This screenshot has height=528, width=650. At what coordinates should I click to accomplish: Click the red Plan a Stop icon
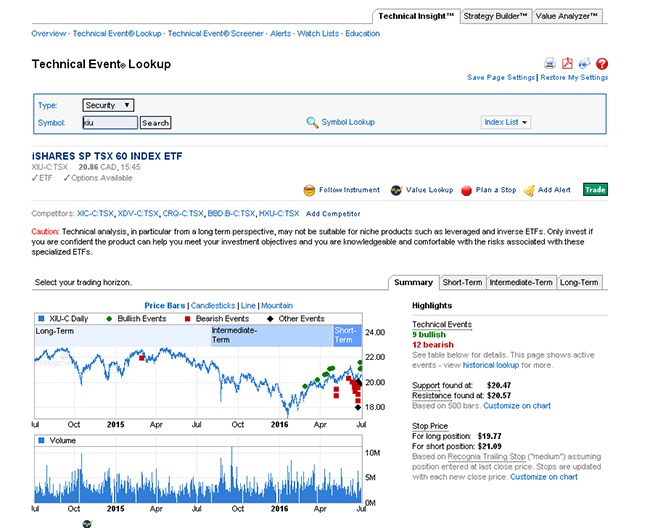[466, 190]
